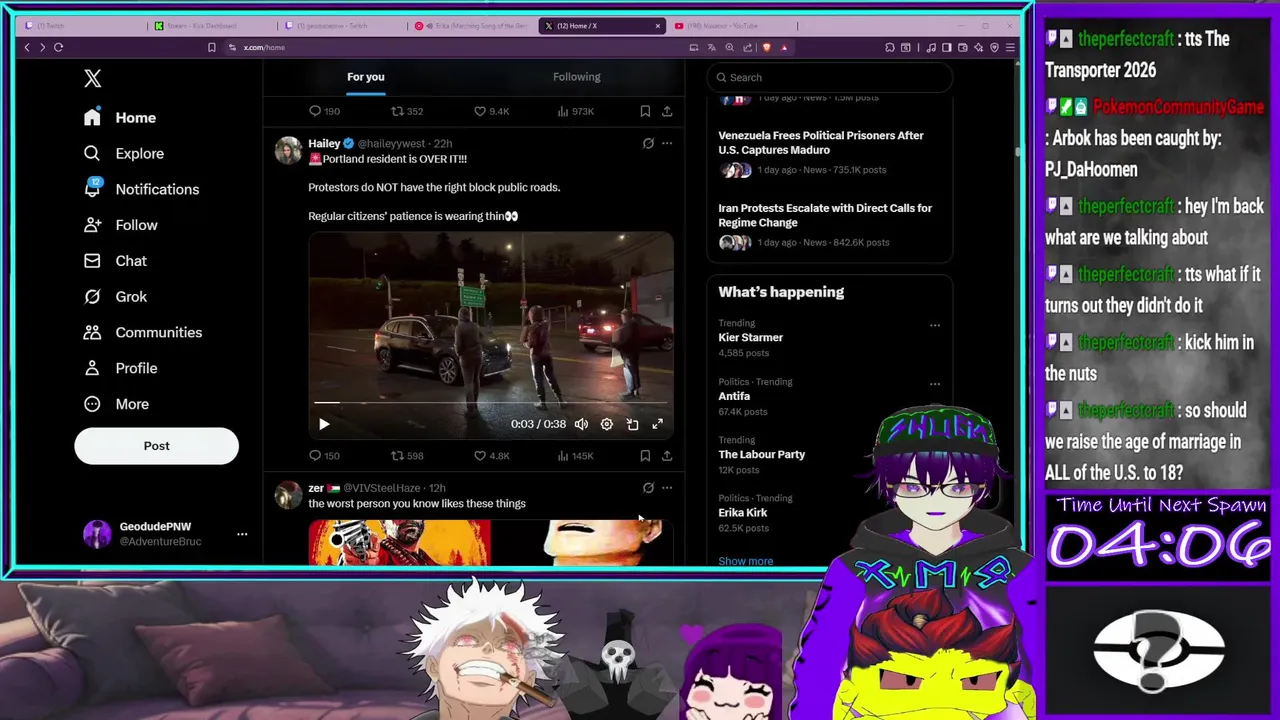Toggle picture-in-picture on the video
The width and height of the screenshot is (1280, 720).
tap(632, 424)
